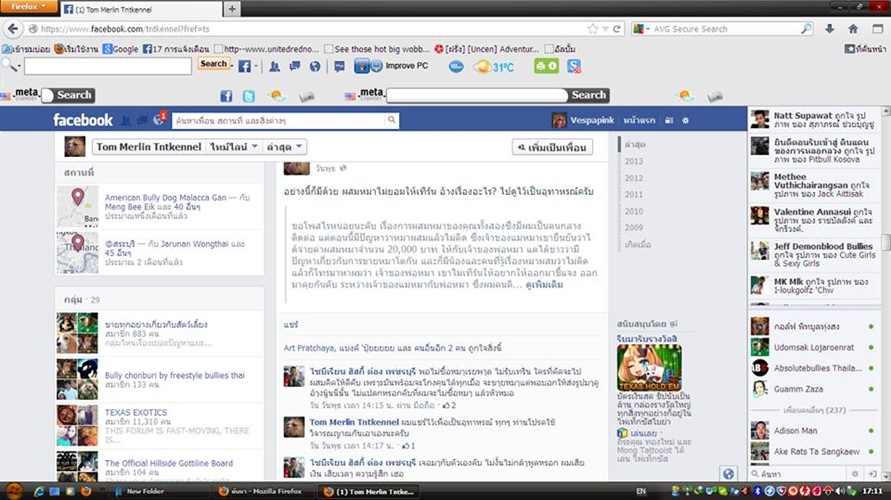Open The Official Hillside Gottiline Board group
Image resolution: width=891 pixels, height=500 pixels.
[169, 463]
